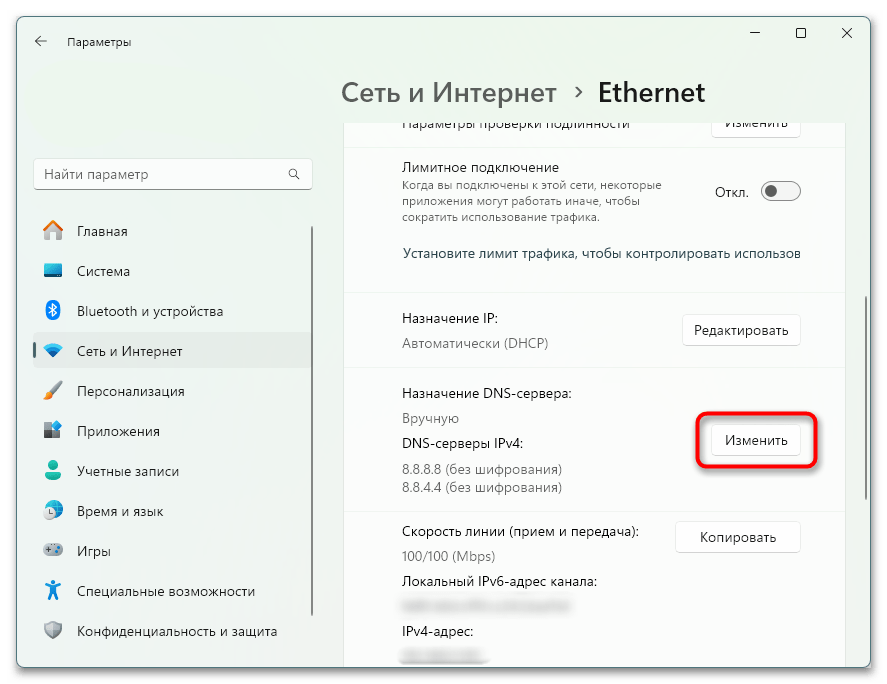The image size is (887, 684).
Task: Click Редактировать for IP assignment
Action: (741, 330)
